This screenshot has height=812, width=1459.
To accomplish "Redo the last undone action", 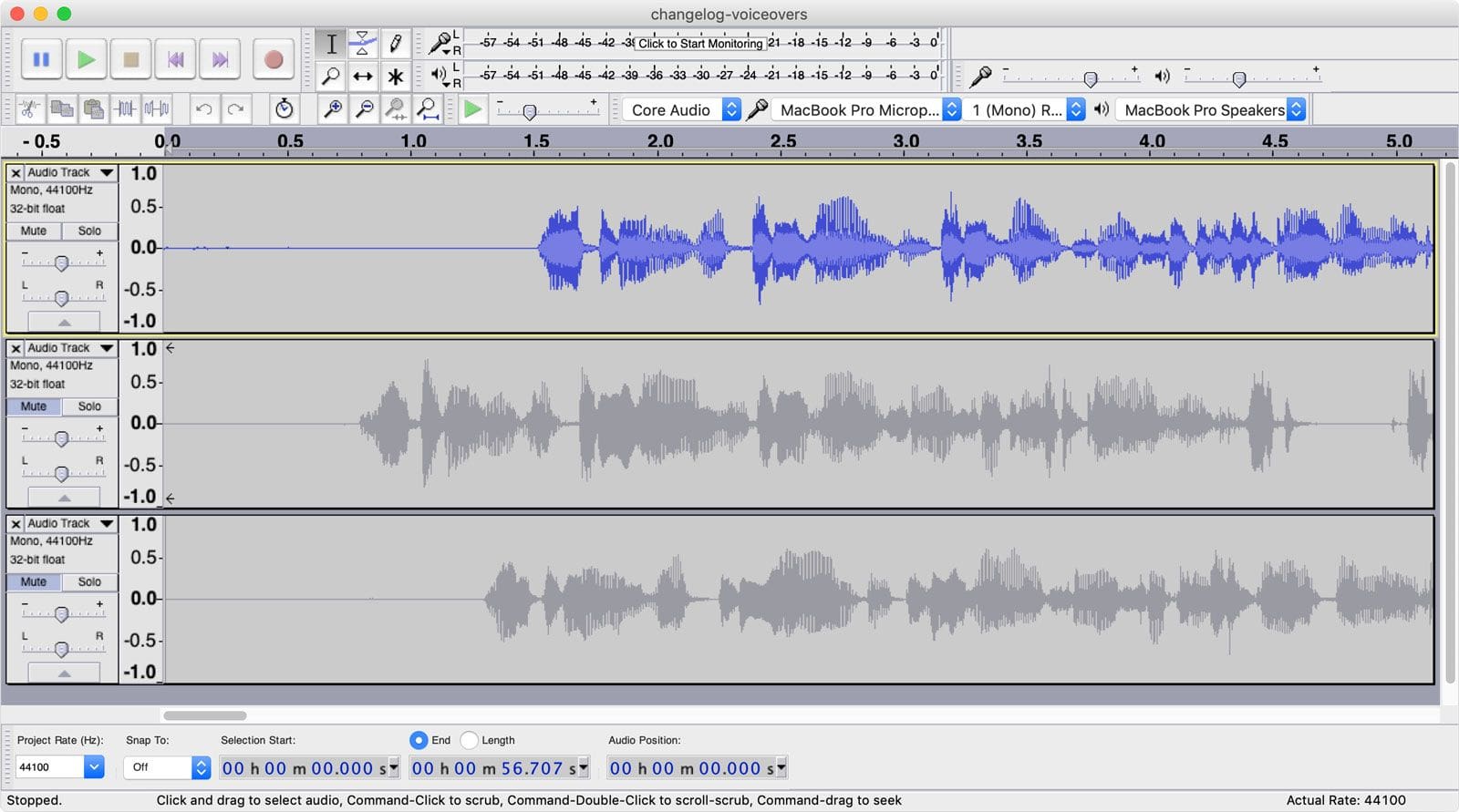I will 235,109.
